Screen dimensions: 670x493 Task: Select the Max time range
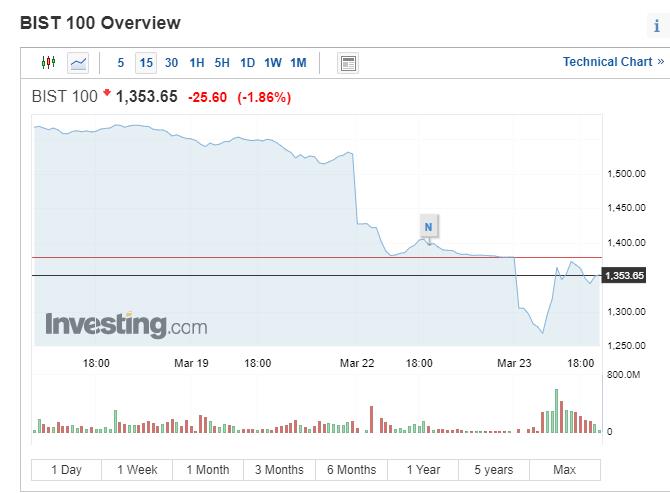point(564,470)
